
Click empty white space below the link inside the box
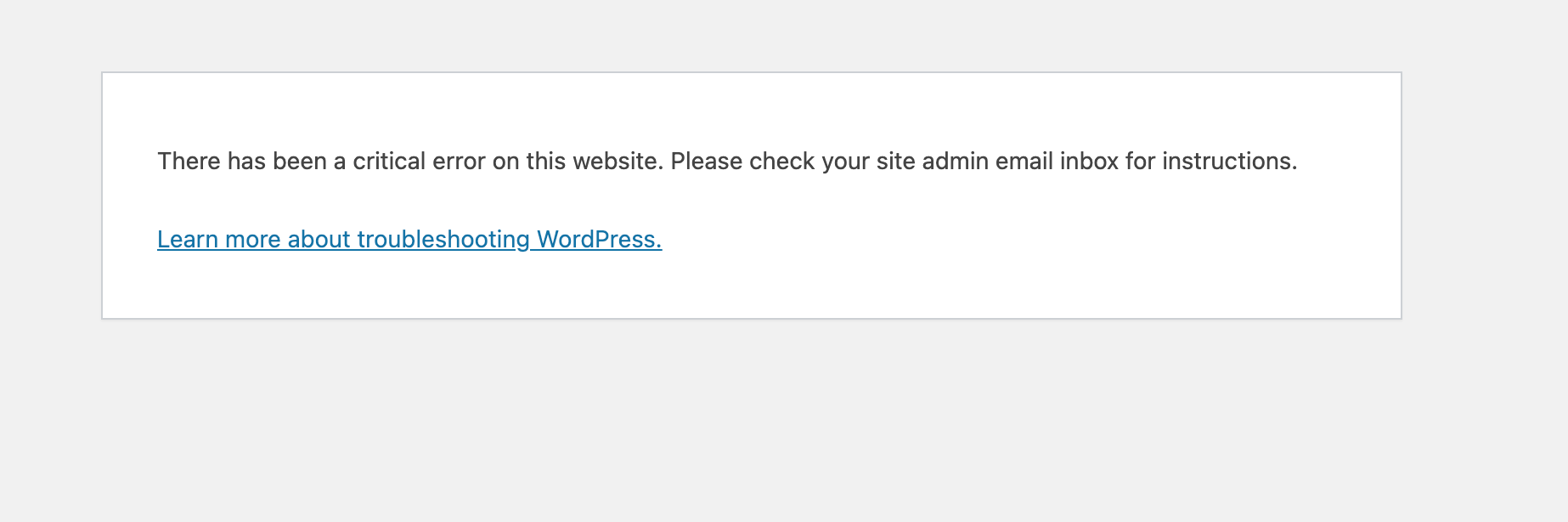pyautogui.click(x=751, y=287)
